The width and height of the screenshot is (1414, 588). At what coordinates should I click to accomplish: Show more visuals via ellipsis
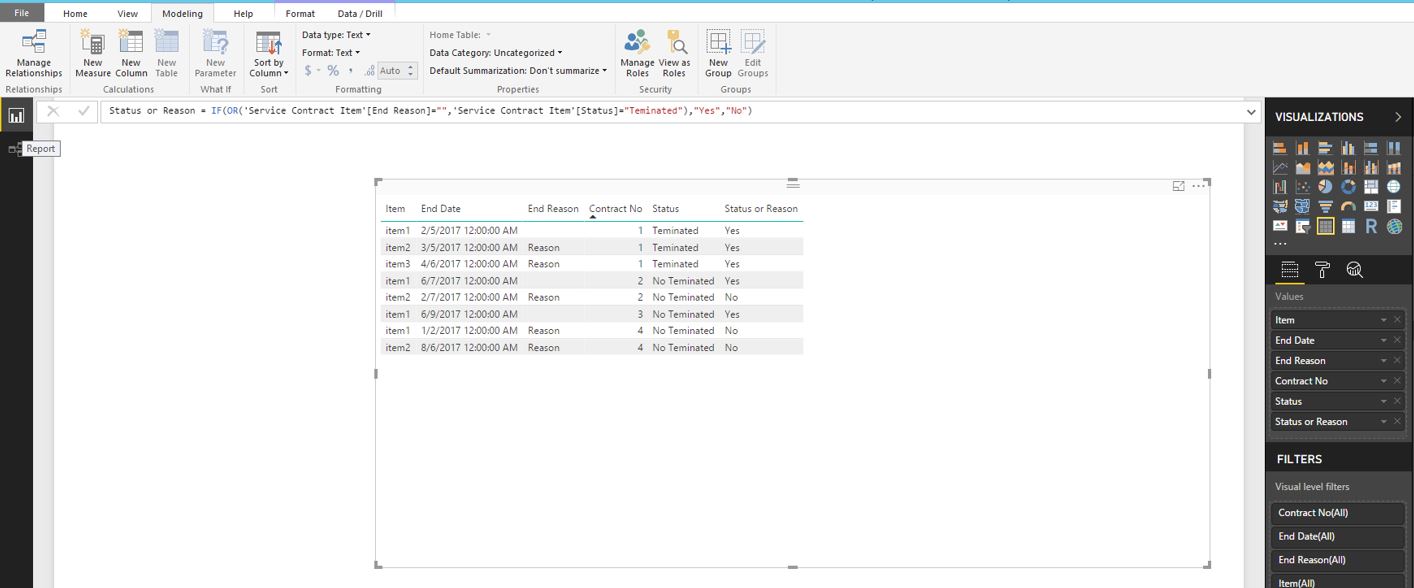[1280, 244]
